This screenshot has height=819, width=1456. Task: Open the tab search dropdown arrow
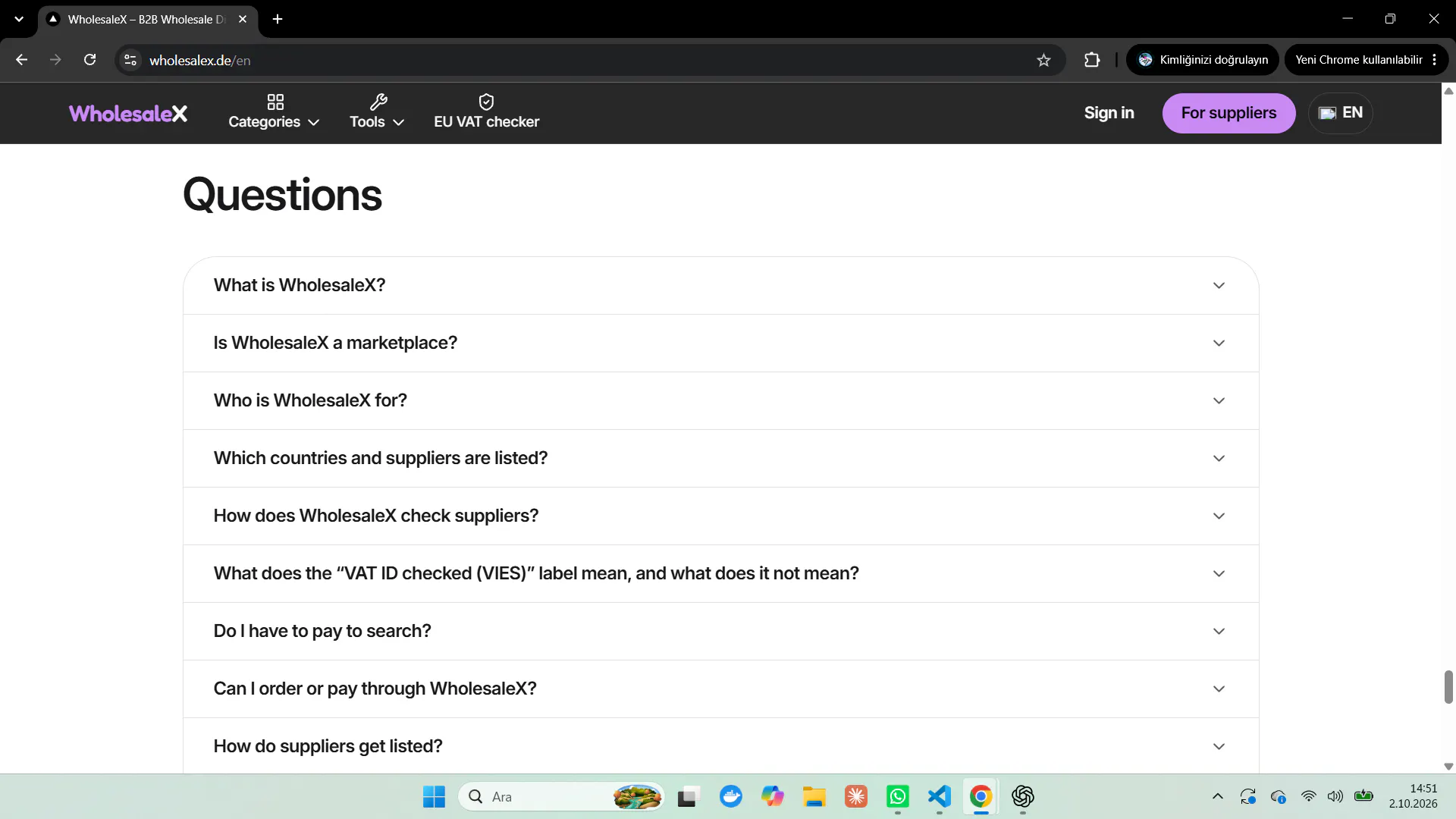coord(19,19)
